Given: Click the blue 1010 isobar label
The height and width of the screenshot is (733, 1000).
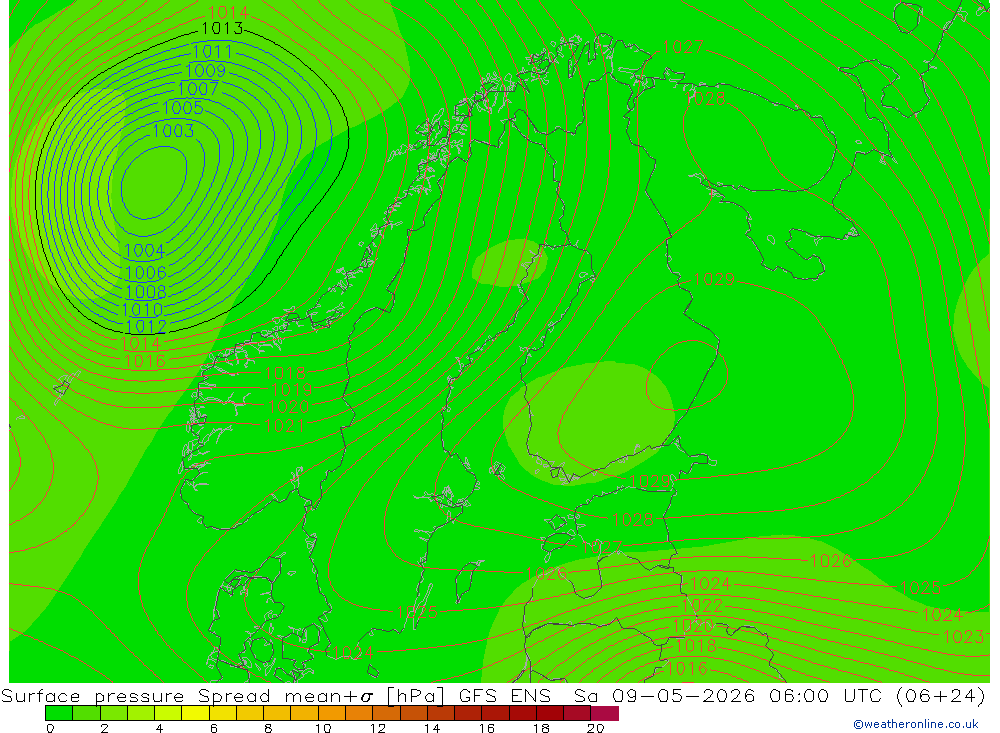Looking at the screenshot, I should tap(143, 309).
